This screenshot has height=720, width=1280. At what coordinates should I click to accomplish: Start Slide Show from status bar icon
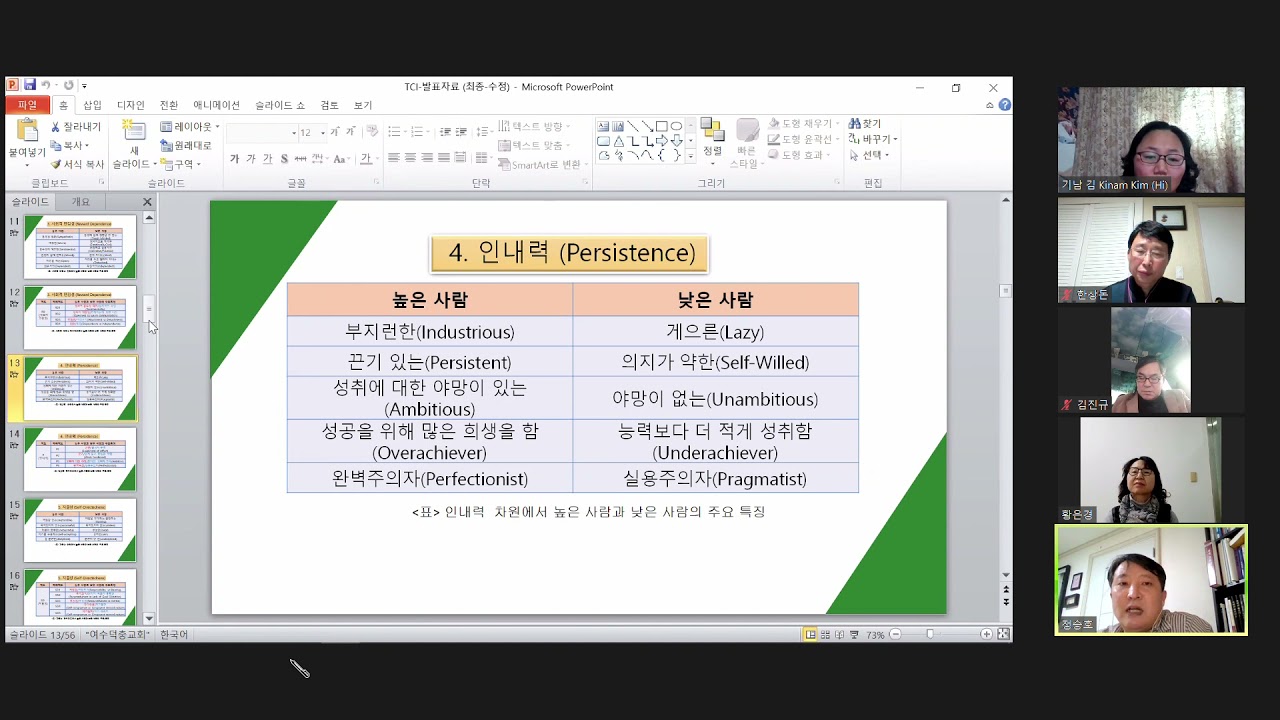tap(854, 634)
